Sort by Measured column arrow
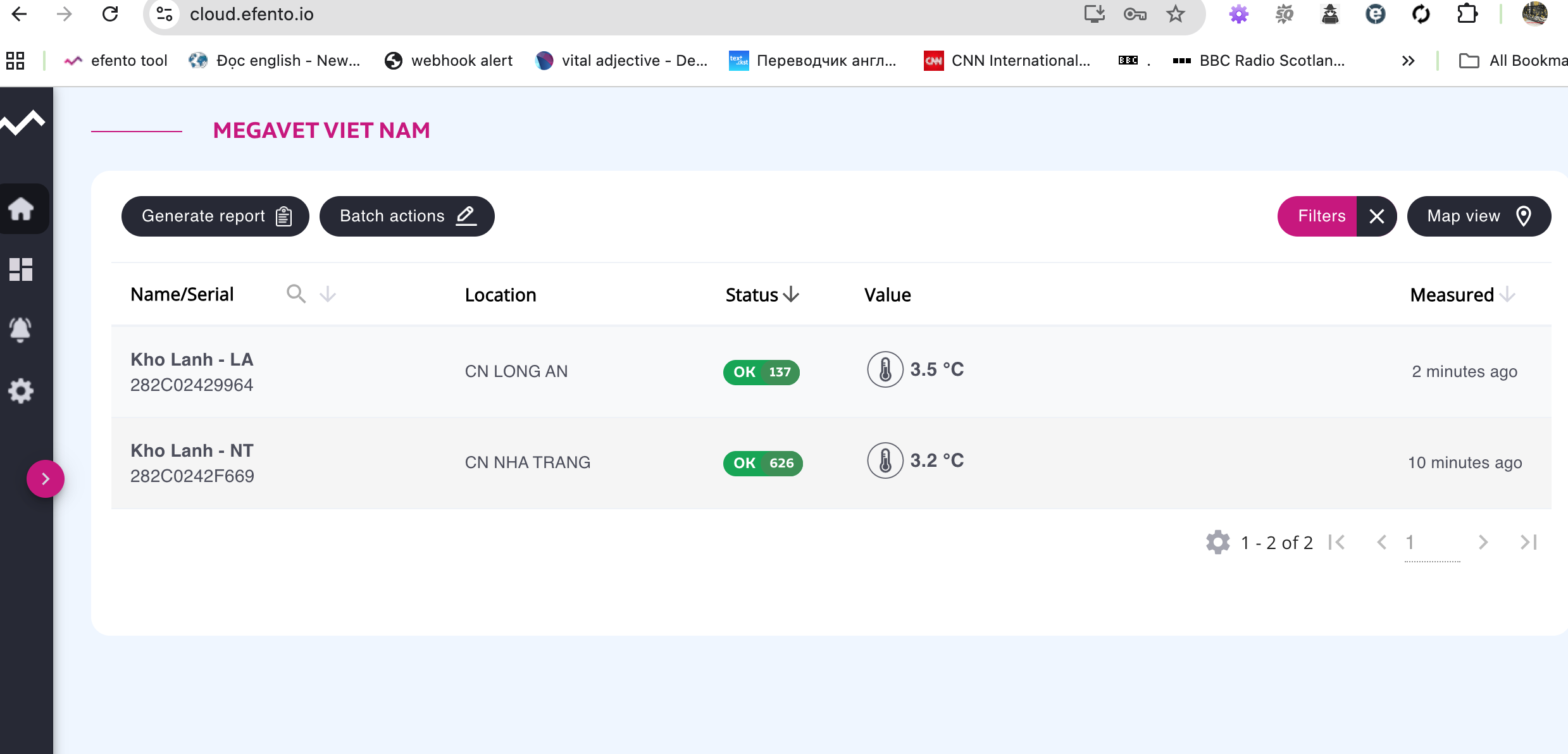 click(x=1508, y=295)
